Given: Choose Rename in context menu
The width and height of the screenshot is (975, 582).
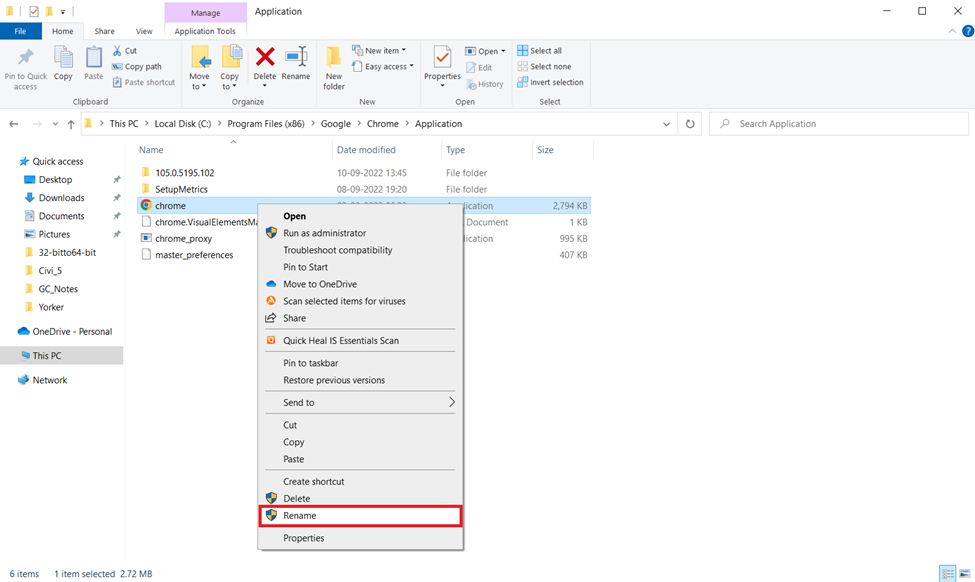Looking at the screenshot, I should click(300, 516).
